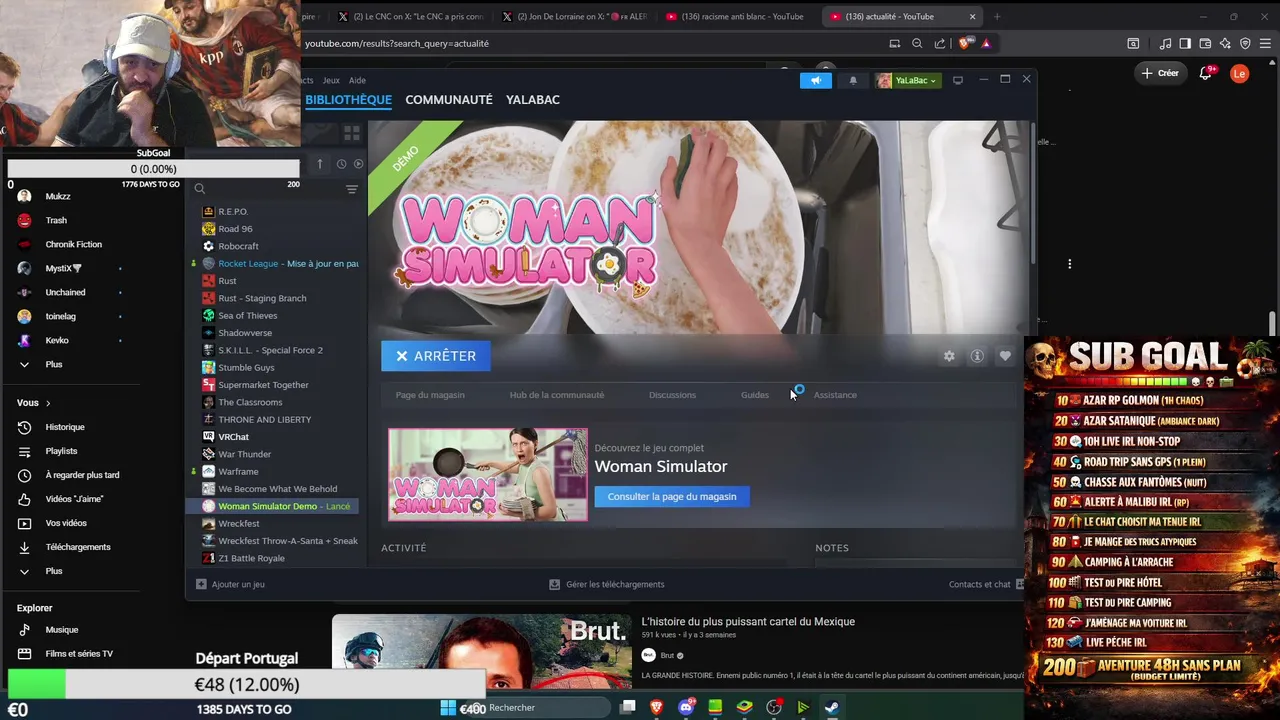Switch library to grid collections view
1280x720 pixels.
352,133
